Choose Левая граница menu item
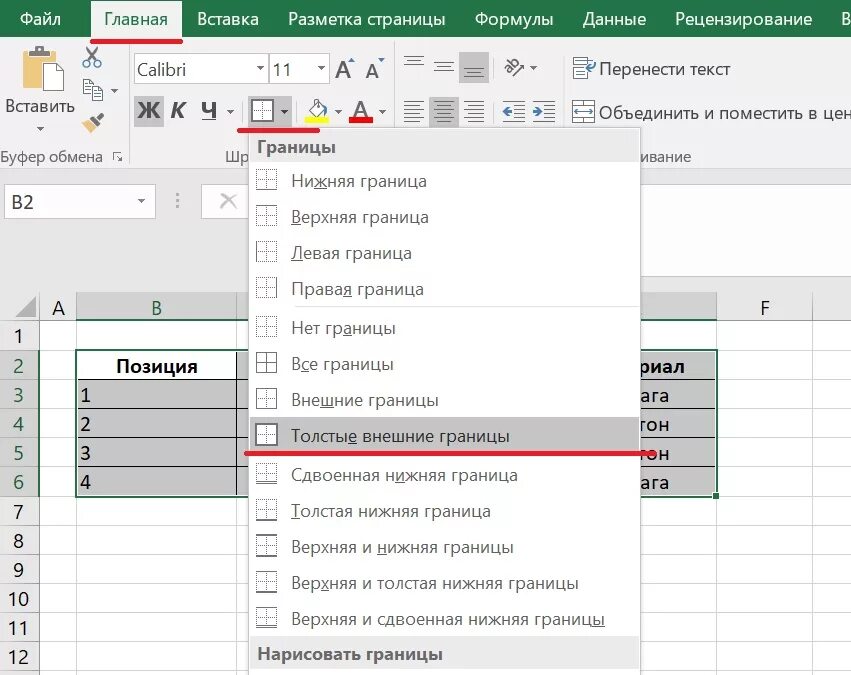Image resolution: width=851 pixels, height=675 pixels. coord(444,253)
